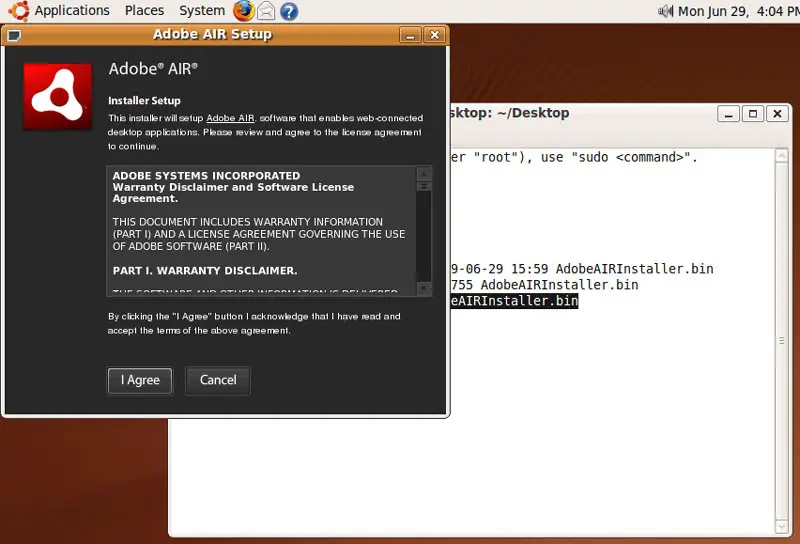Open the Applications menu

pyautogui.click(x=72, y=11)
